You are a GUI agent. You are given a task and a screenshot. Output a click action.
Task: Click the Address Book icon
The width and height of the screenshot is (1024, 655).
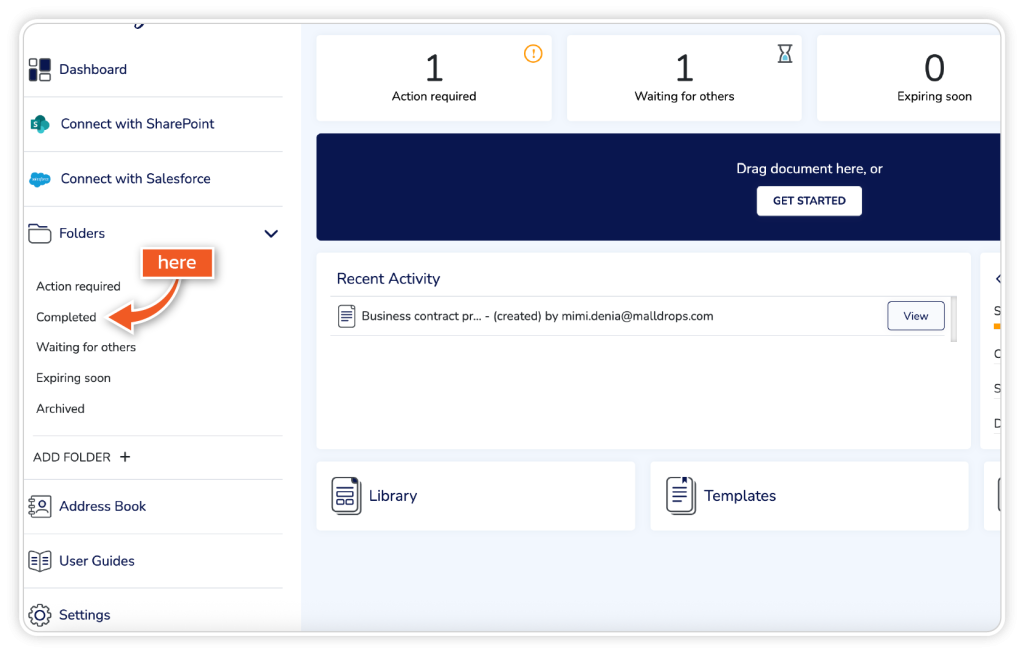coord(40,506)
